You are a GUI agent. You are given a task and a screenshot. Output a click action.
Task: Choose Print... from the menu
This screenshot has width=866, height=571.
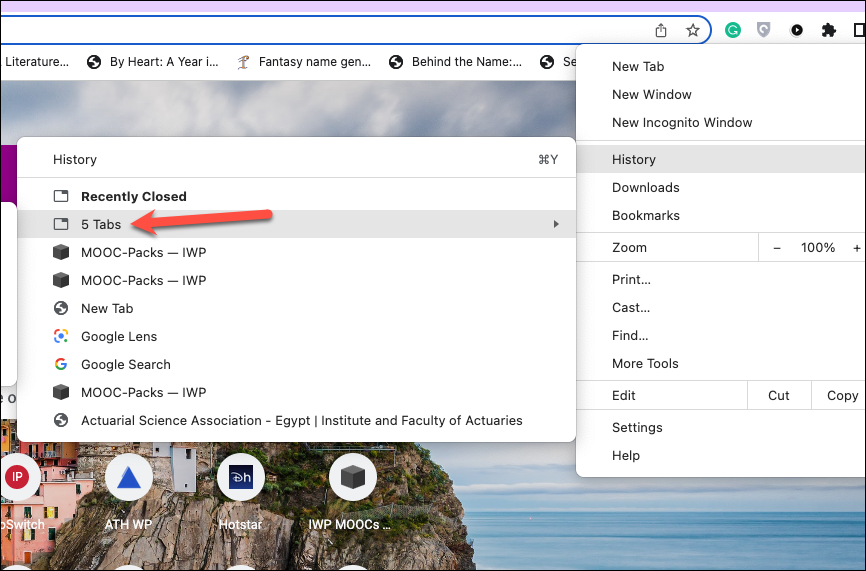[x=721, y=279]
